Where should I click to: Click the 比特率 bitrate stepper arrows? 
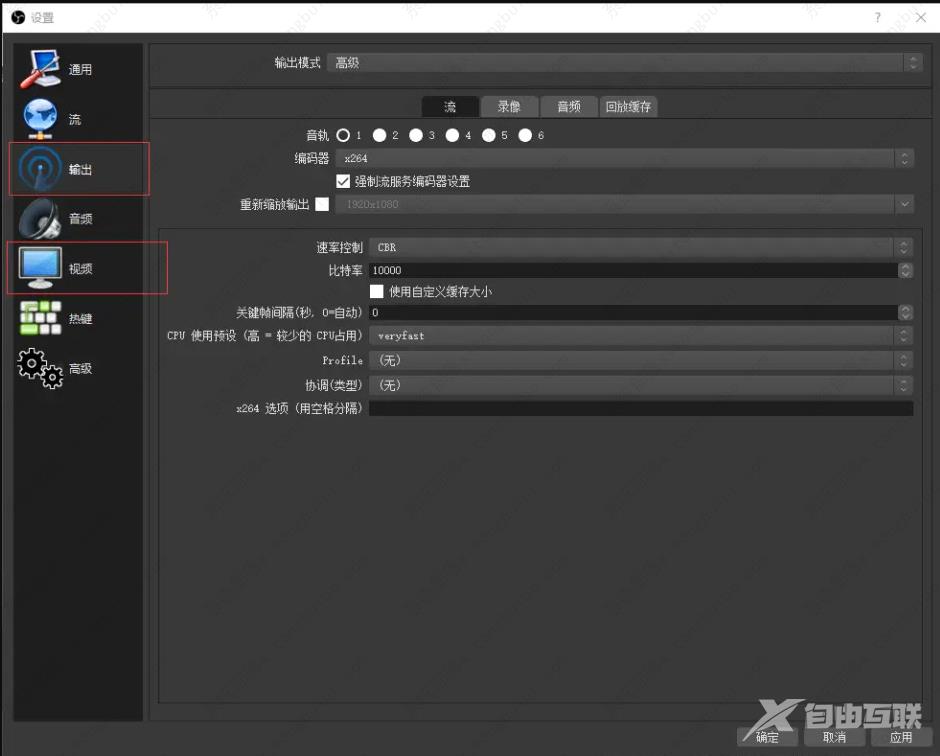point(905,270)
